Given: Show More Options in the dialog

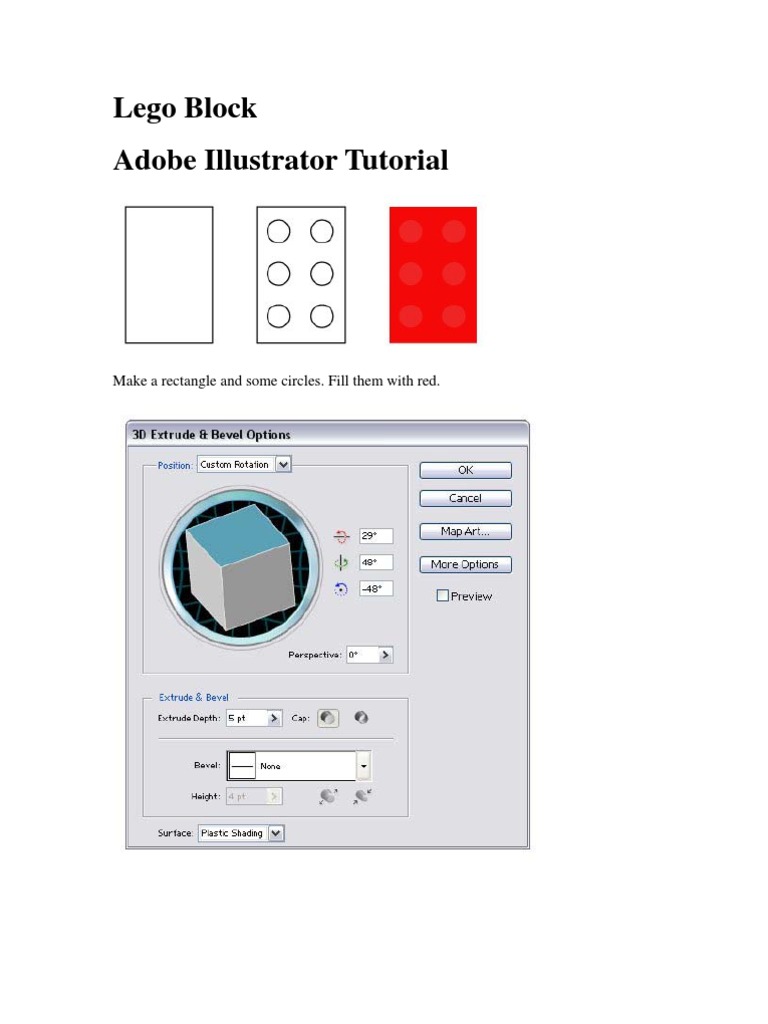Looking at the screenshot, I should 465,564.
